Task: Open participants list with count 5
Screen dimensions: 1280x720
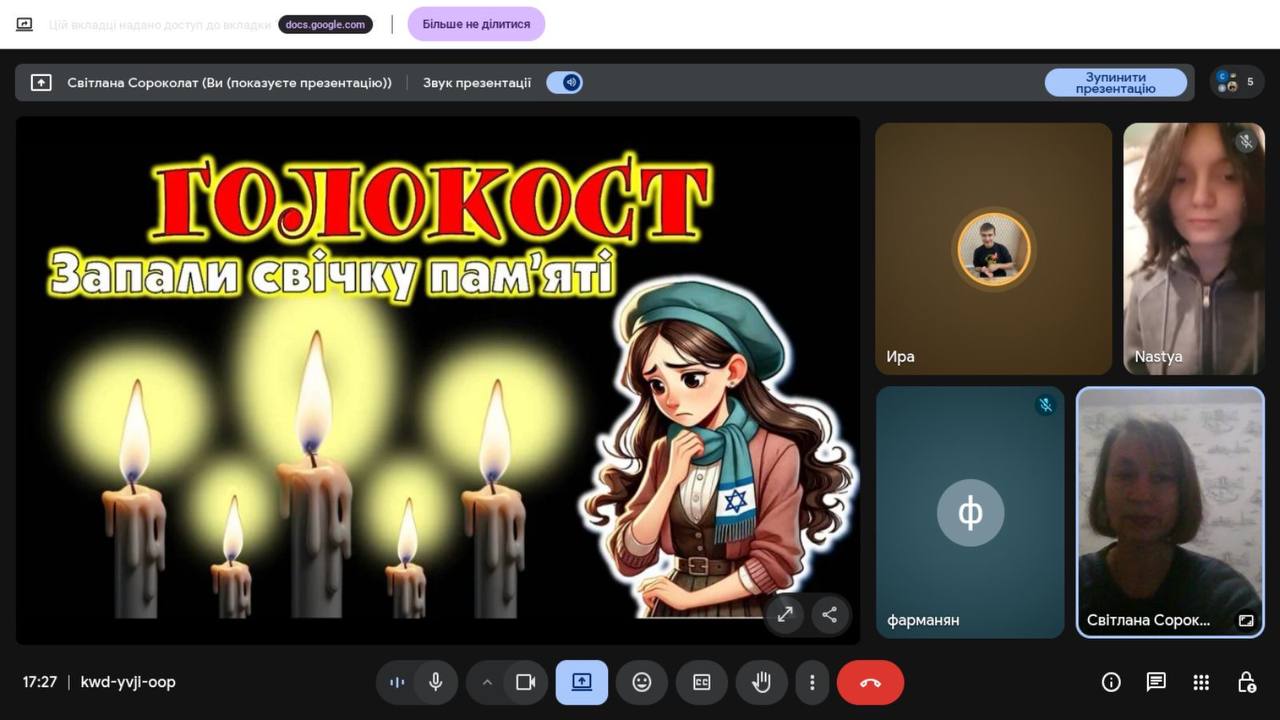Action: pyautogui.click(x=1236, y=82)
